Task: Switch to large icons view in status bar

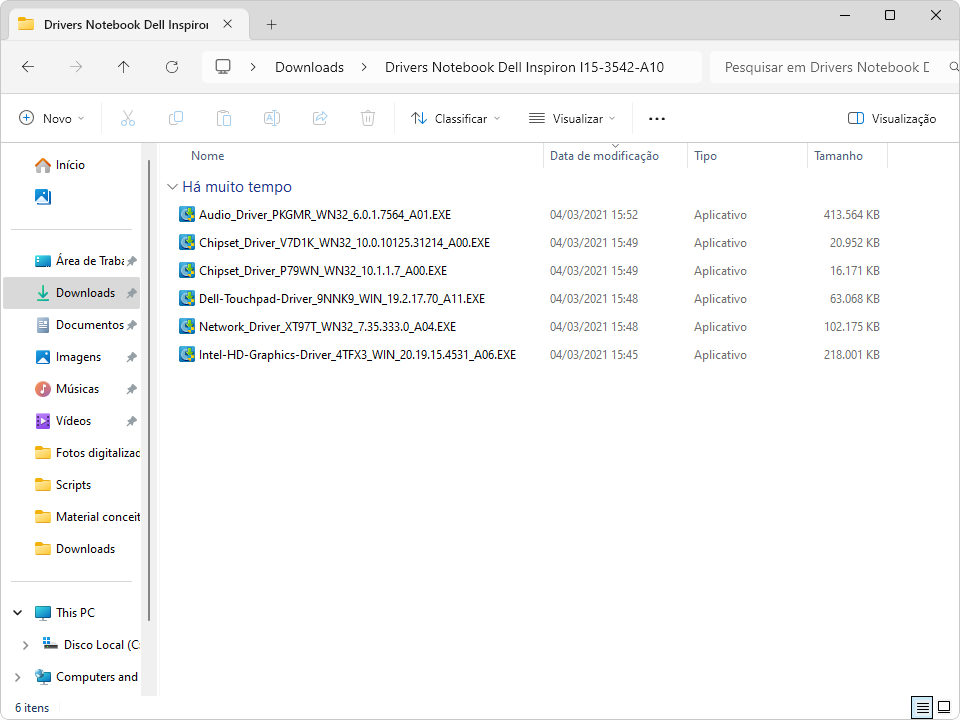Action: [x=944, y=708]
